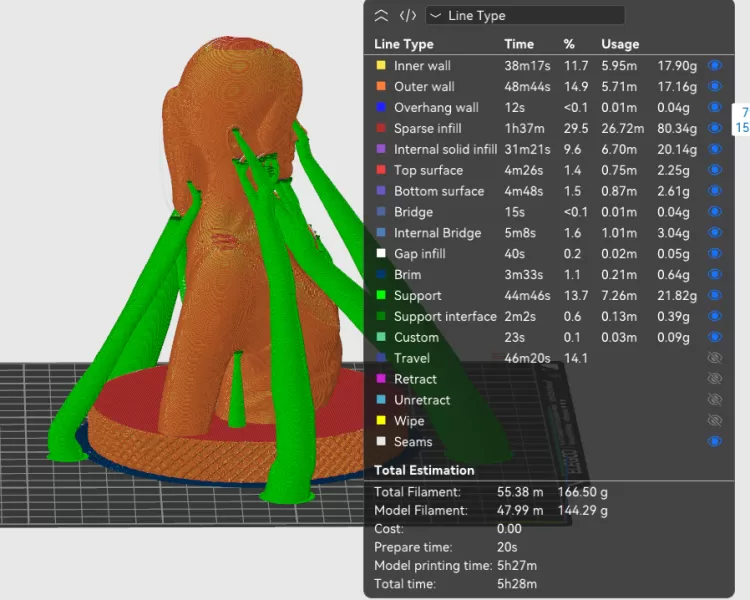Show Wipe moves with eye icon
The height and width of the screenshot is (600, 750).
[714, 420]
